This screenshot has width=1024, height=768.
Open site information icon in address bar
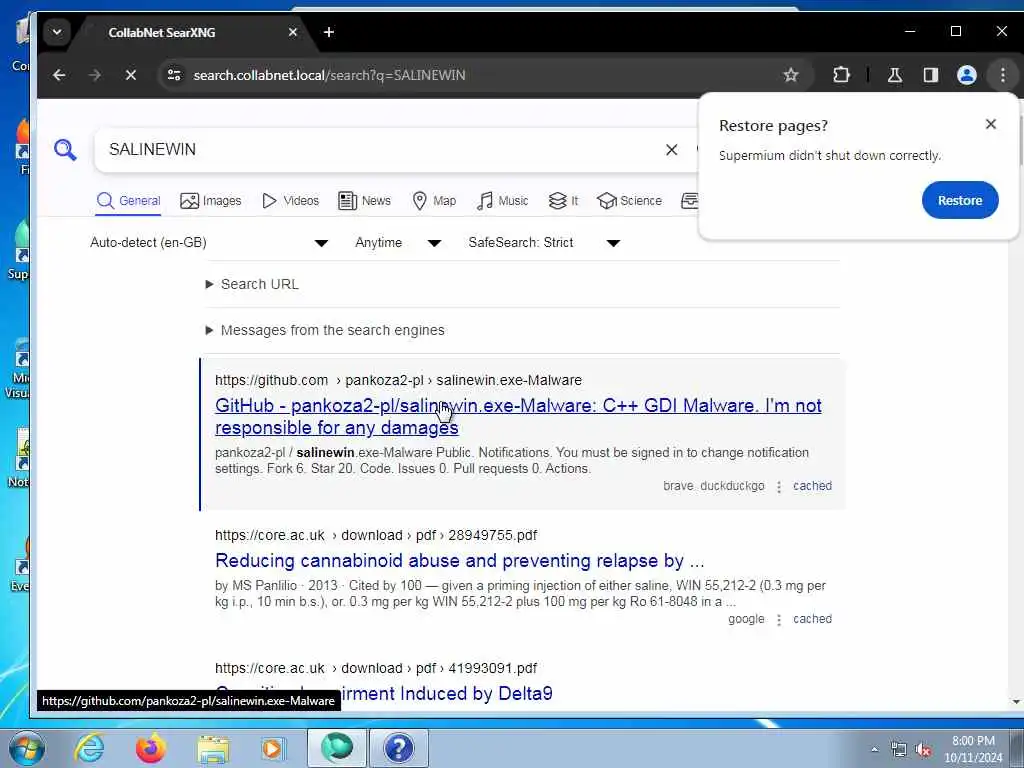pos(174,75)
